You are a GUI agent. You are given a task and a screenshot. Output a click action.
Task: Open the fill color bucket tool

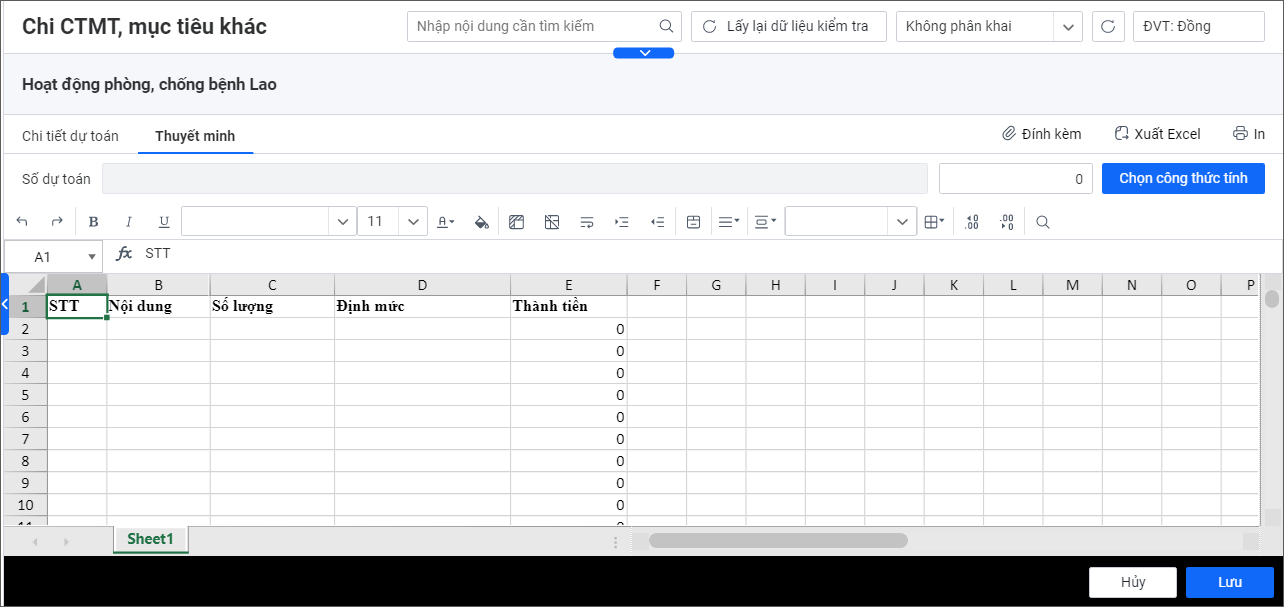tap(481, 222)
